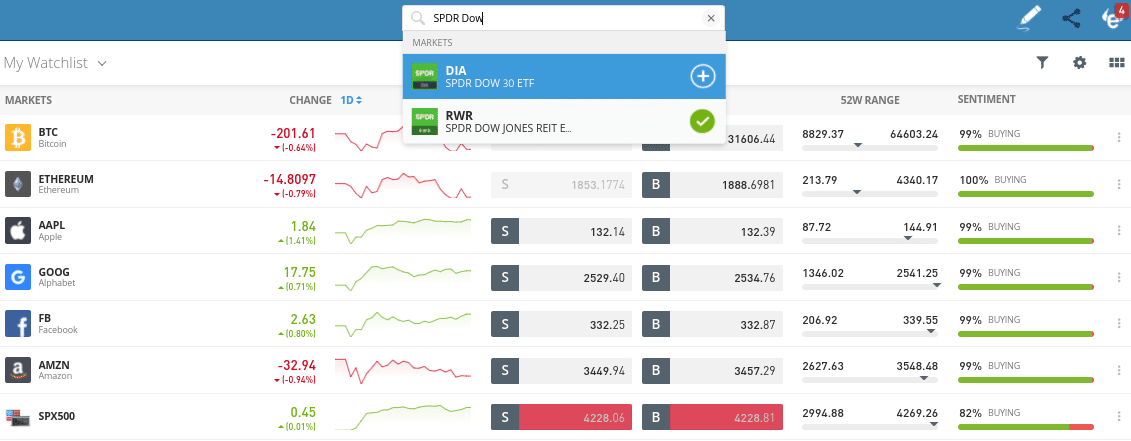
Task: Add DIA to watchlist with plus icon
Action: (703, 76)
